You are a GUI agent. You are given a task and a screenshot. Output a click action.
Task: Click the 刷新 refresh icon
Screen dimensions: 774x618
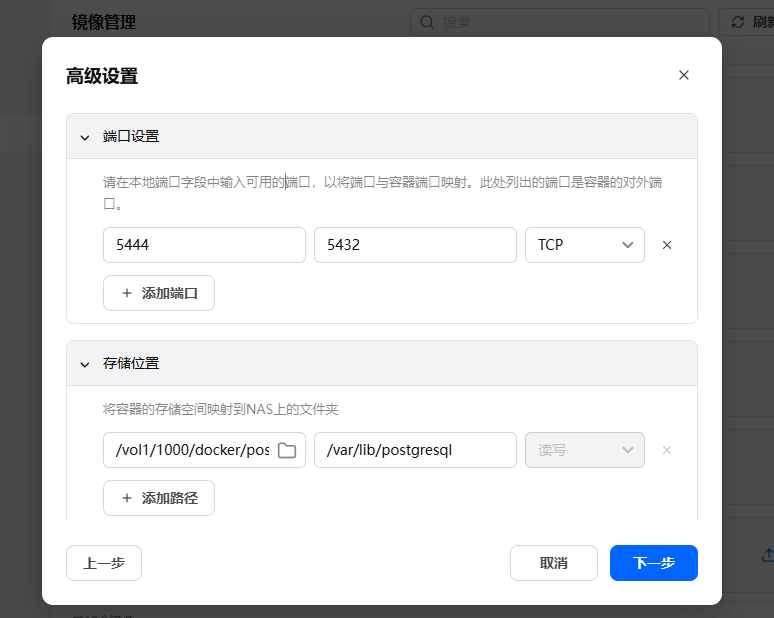[x=738, y=22]
